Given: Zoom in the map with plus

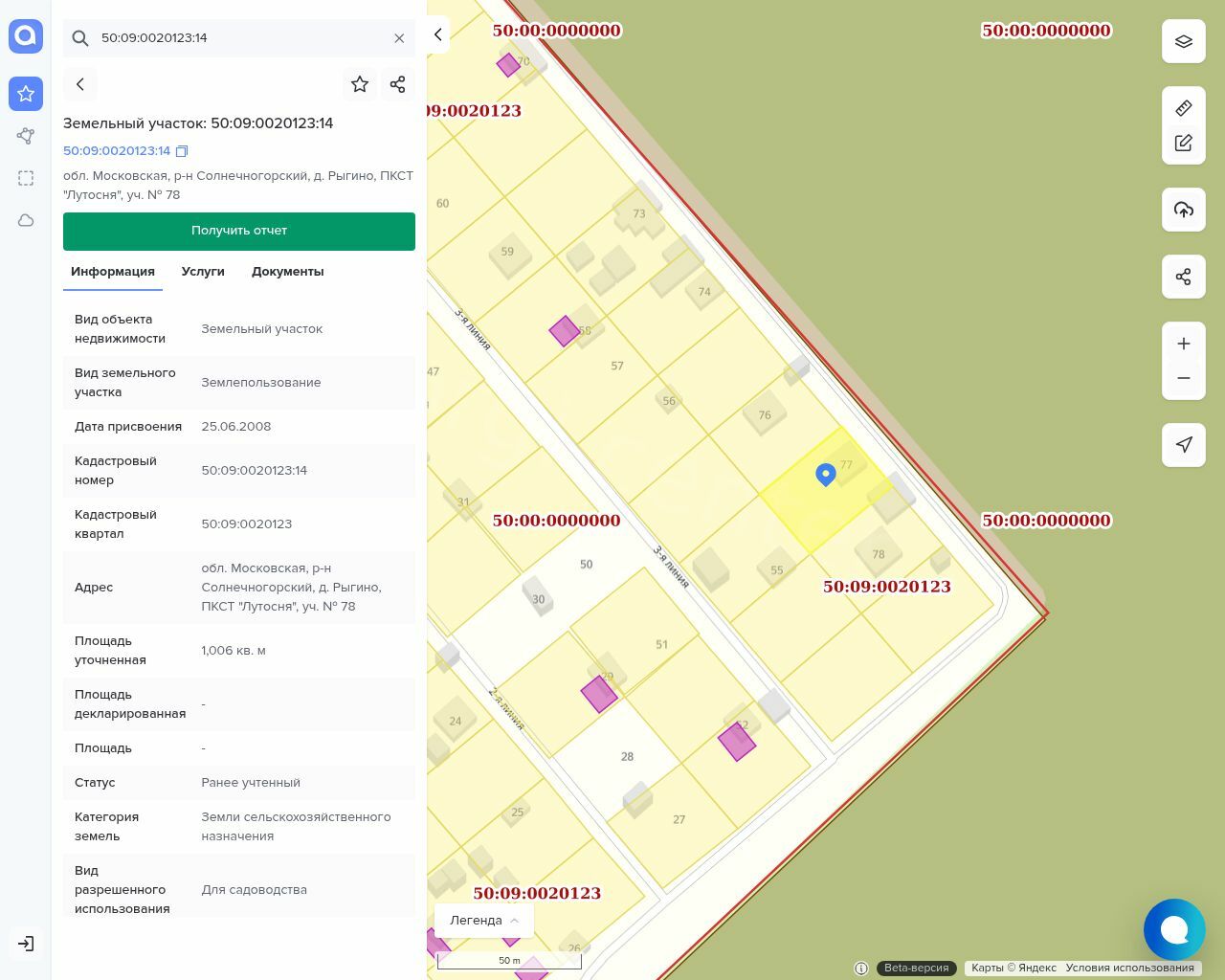Looking at the screenshot, I should [1184, 344].
